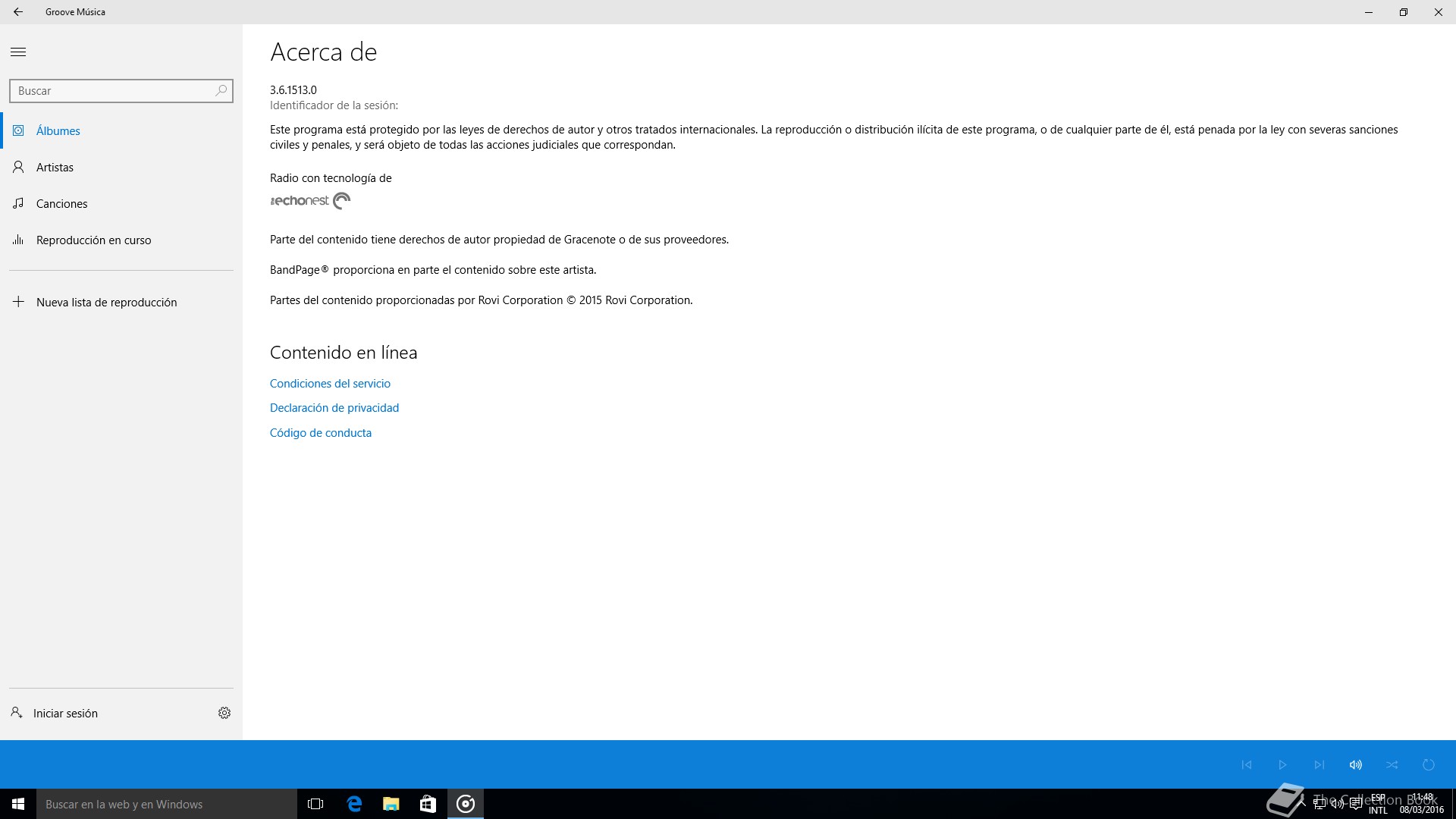This screenshot has width=1456, height=819.
Task: Open the Canciones section
Action: coord(121,203)
